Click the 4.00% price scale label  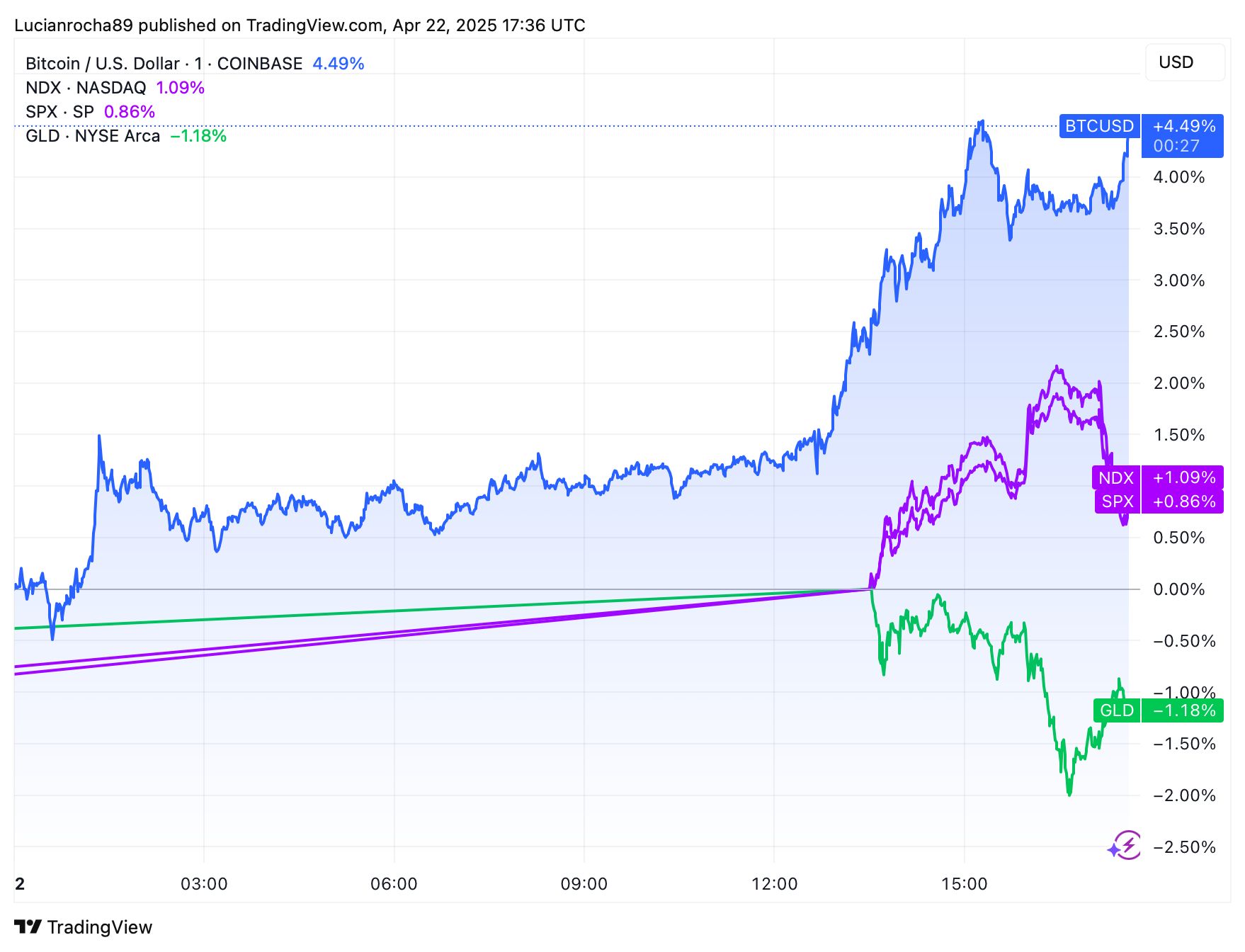pyautogui.click(x=1178, y=177)
